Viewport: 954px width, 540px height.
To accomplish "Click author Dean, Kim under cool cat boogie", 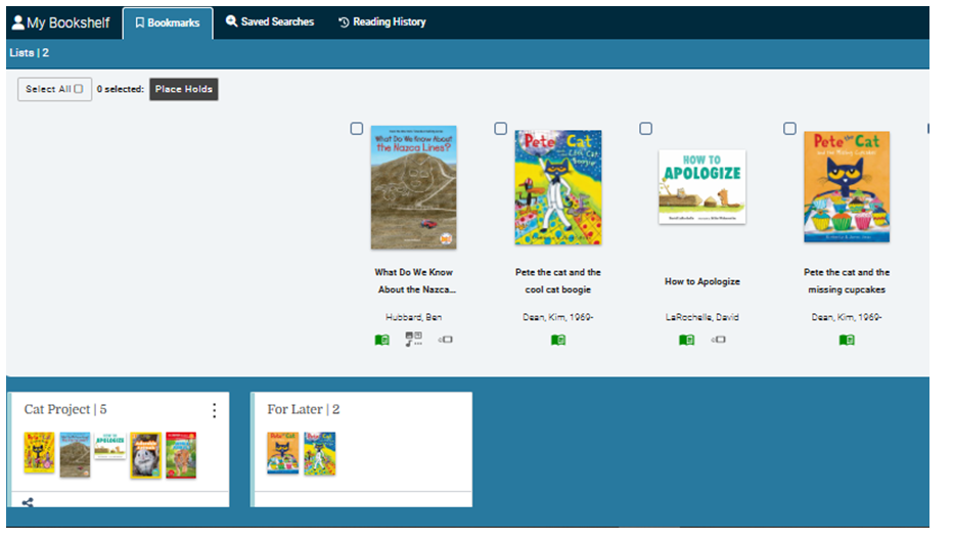I will 558,317.
